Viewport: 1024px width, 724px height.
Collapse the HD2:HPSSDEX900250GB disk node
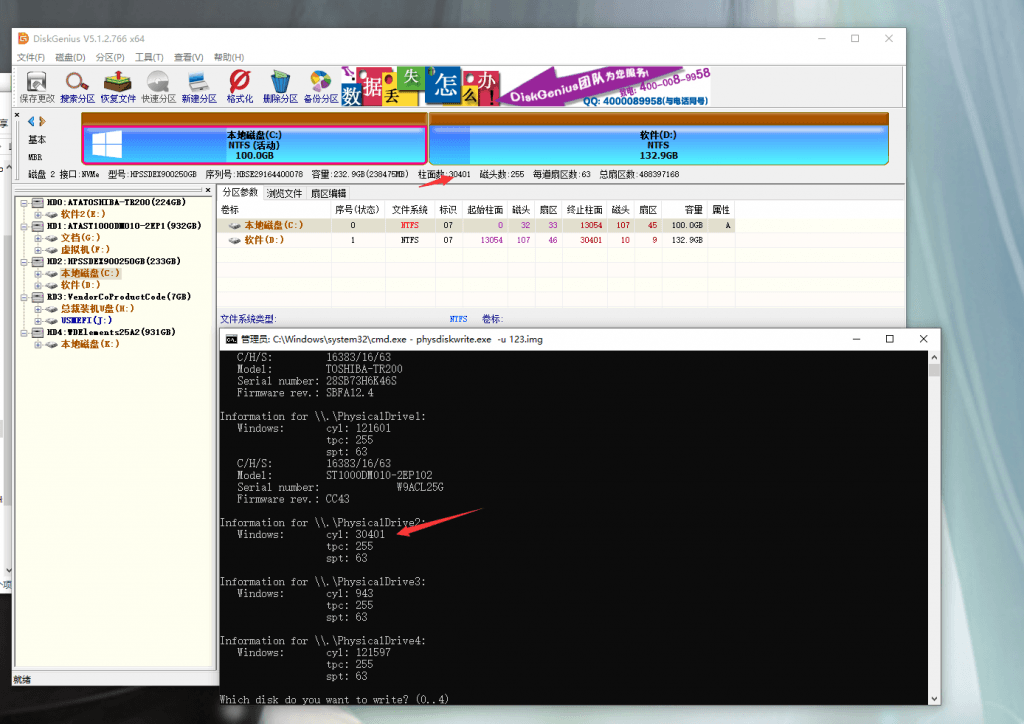click(x=24, y=261)
